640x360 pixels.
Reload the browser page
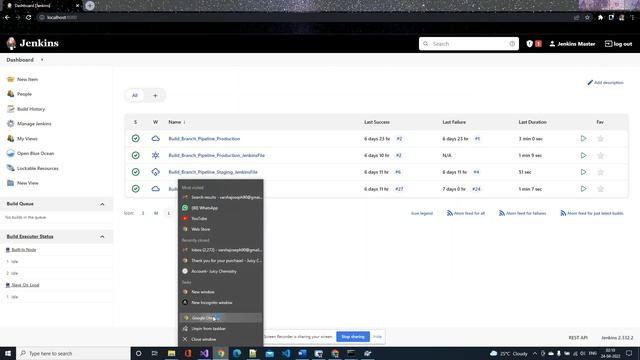coord(29,17)
